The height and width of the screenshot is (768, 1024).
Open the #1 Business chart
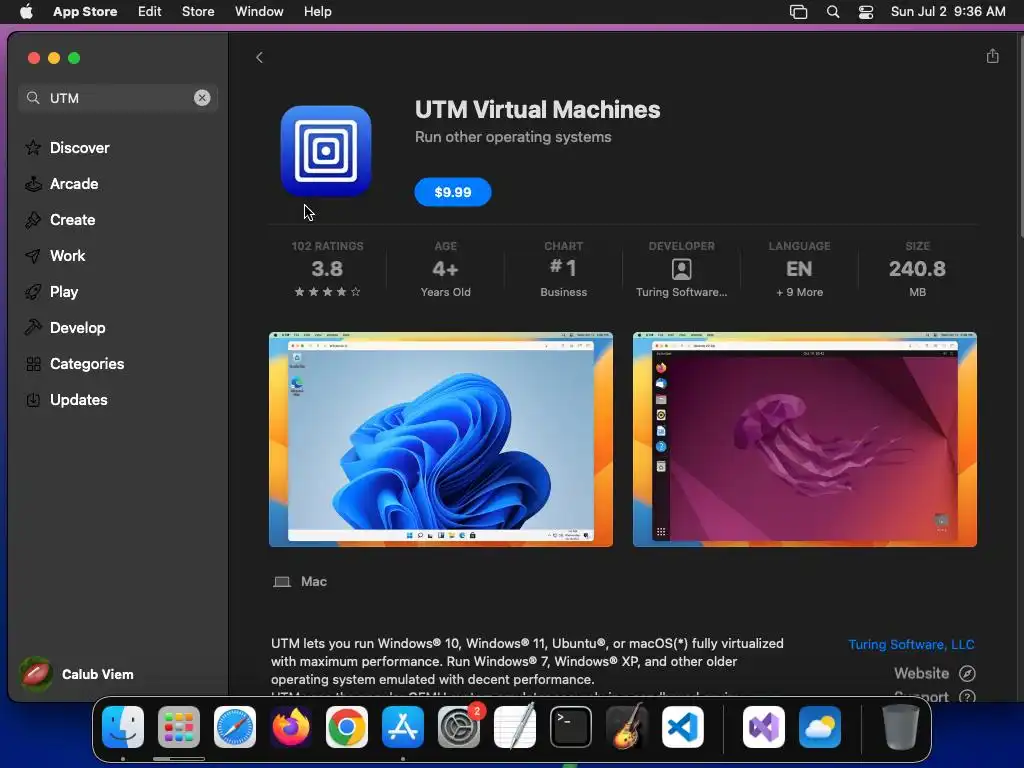[564, 269]
